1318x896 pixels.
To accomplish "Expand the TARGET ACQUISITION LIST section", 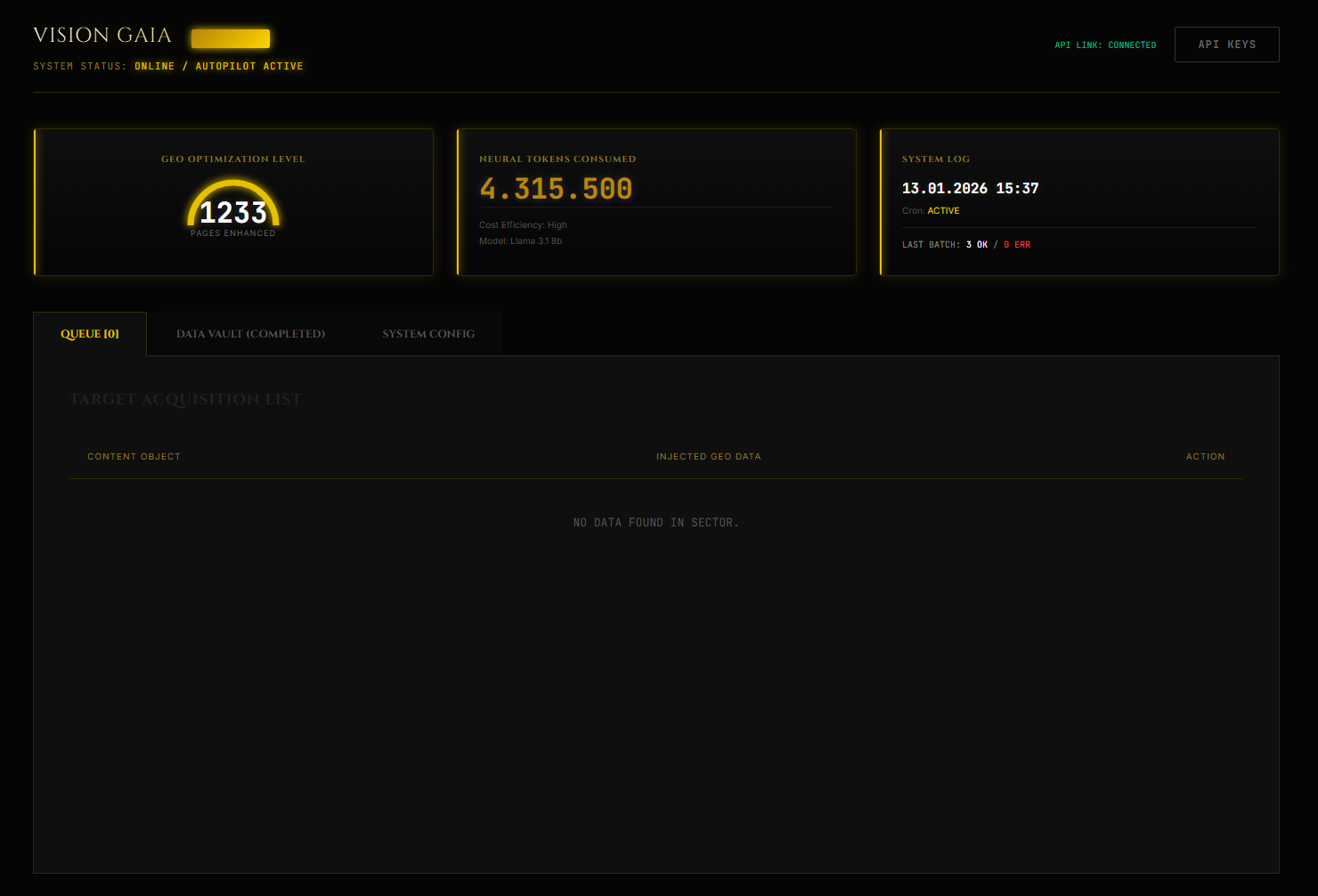I will (x=185, y=399).
